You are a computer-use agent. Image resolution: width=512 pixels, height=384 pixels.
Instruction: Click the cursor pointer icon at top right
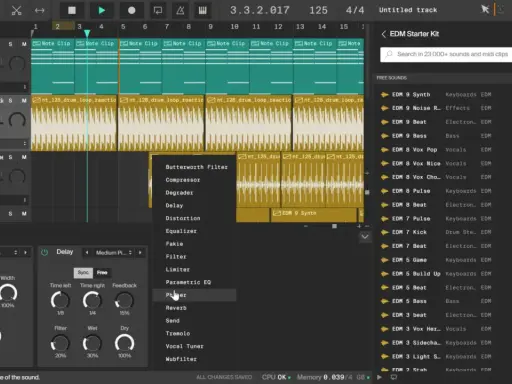(x=485, y=9)
